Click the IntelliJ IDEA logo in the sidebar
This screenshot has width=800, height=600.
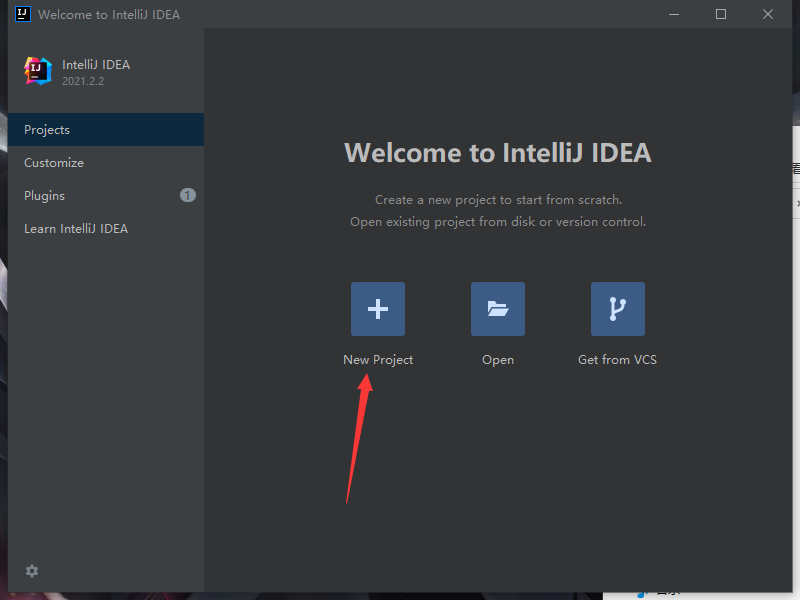38,71
